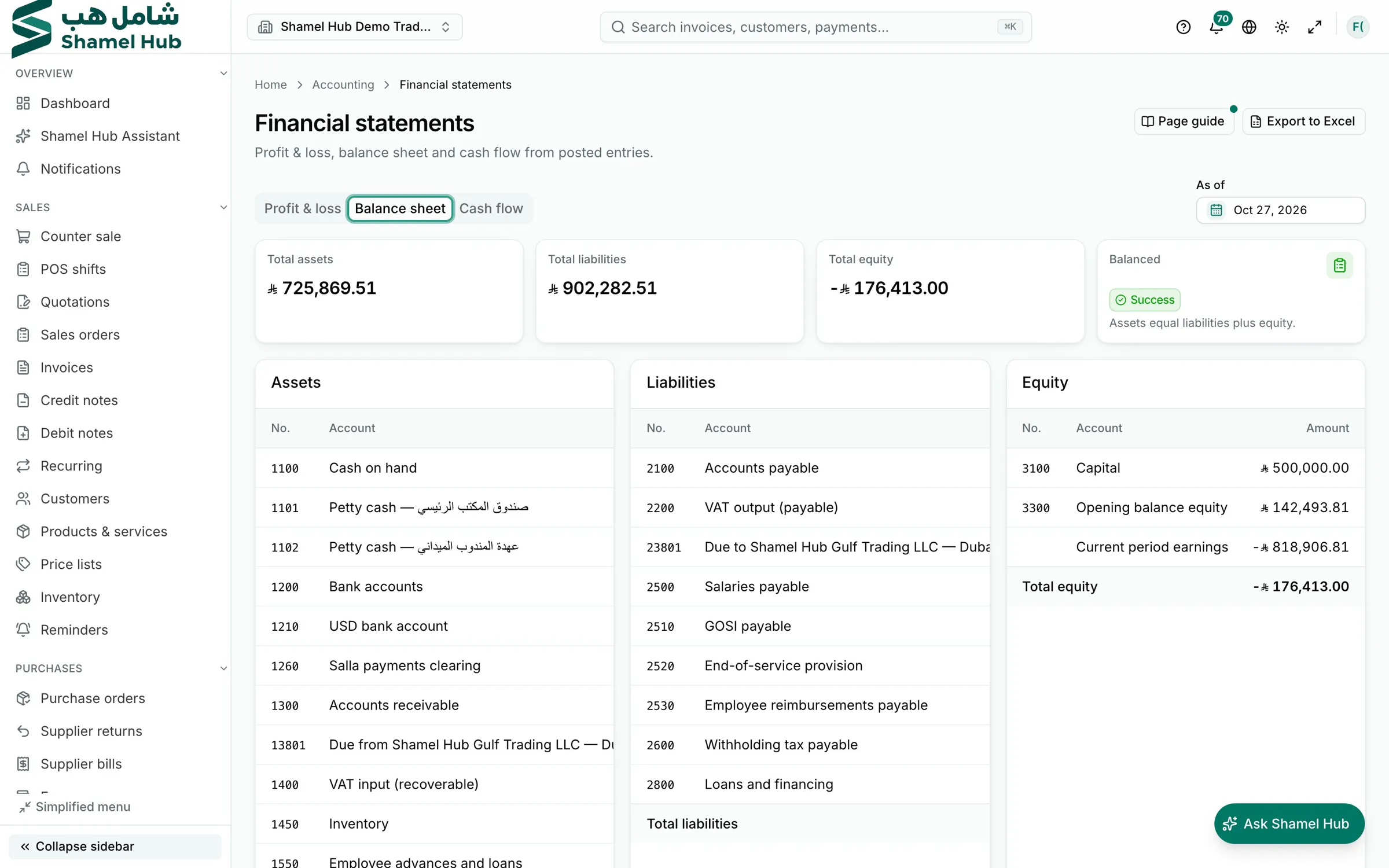Open the As of date picker

click(1280, 210)
